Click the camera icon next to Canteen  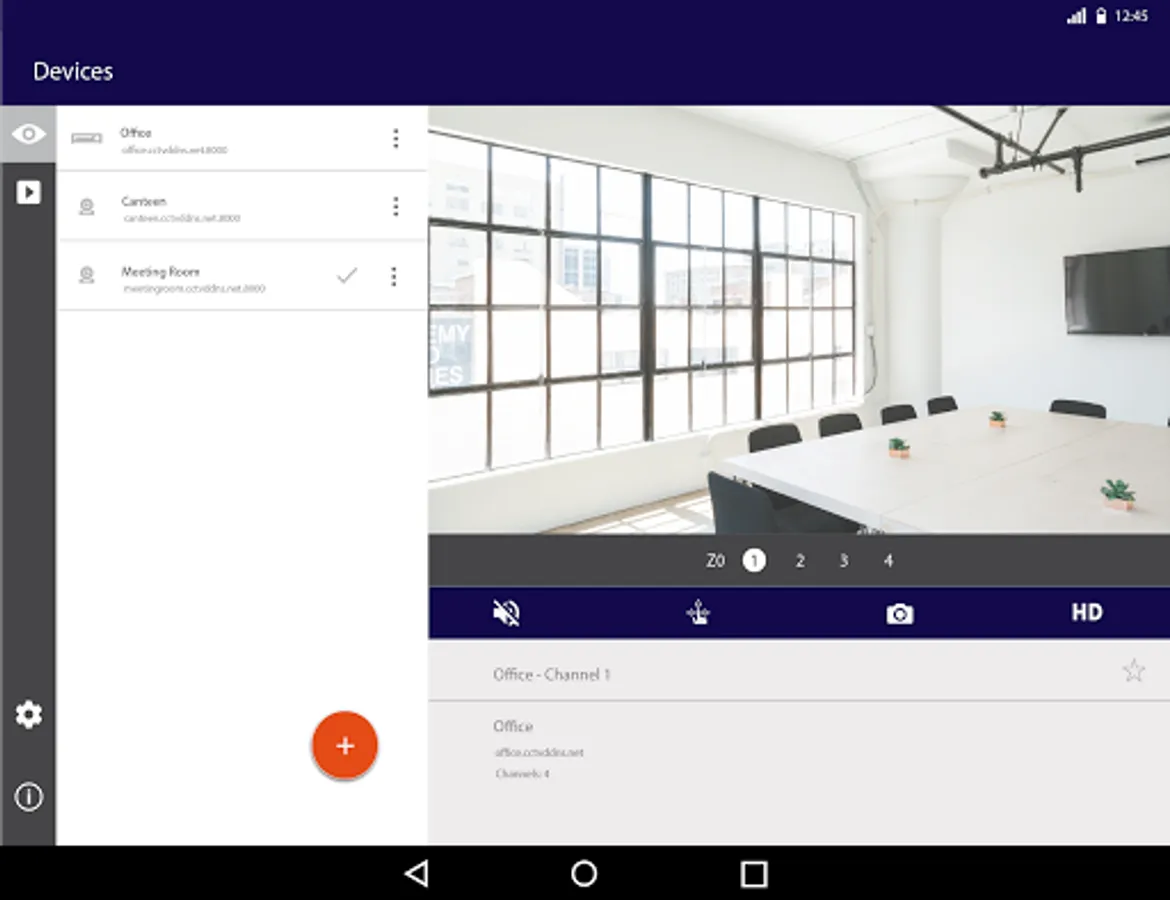point(87,207)
